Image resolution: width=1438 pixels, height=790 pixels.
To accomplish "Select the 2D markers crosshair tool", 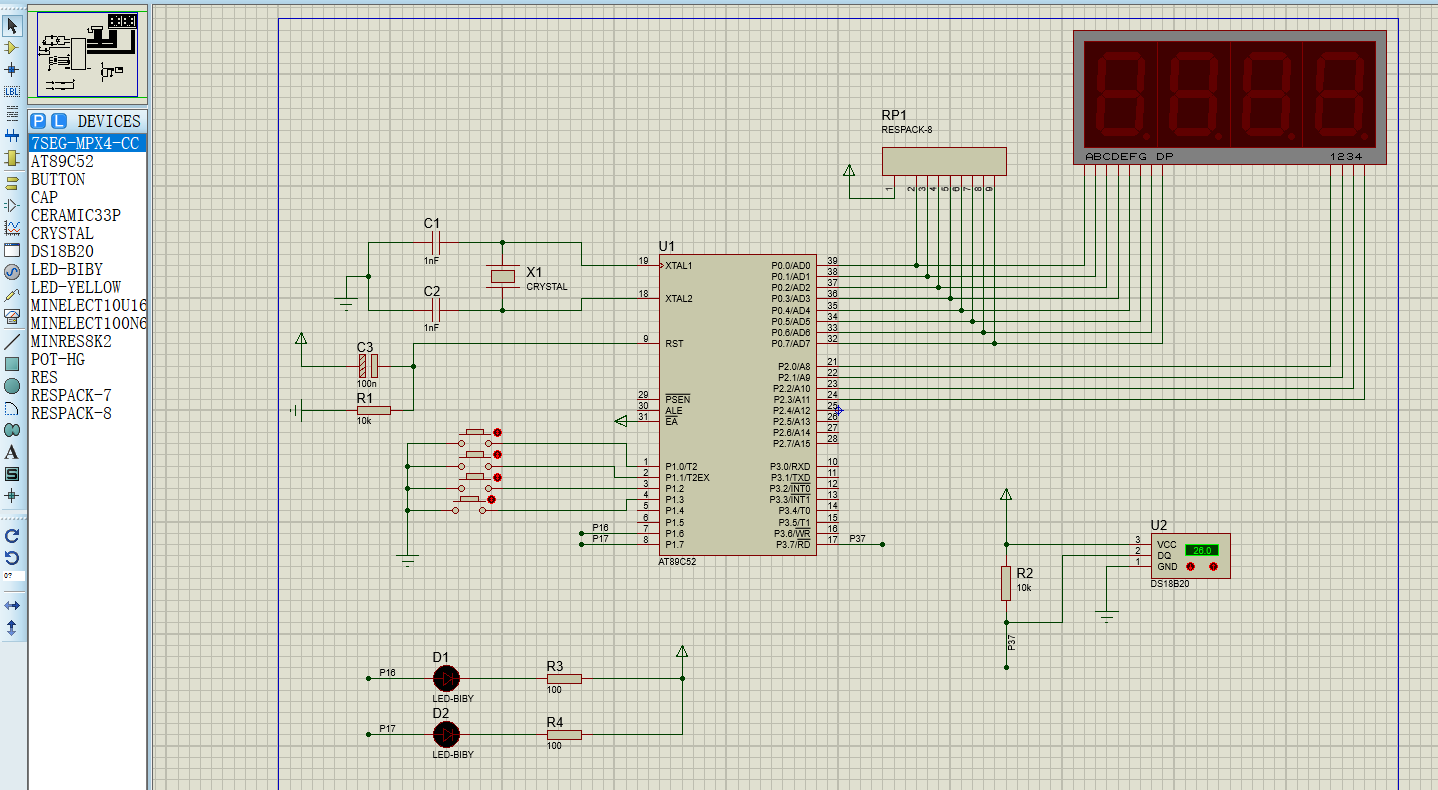I will pyautogui.click(x=12, y=496).
